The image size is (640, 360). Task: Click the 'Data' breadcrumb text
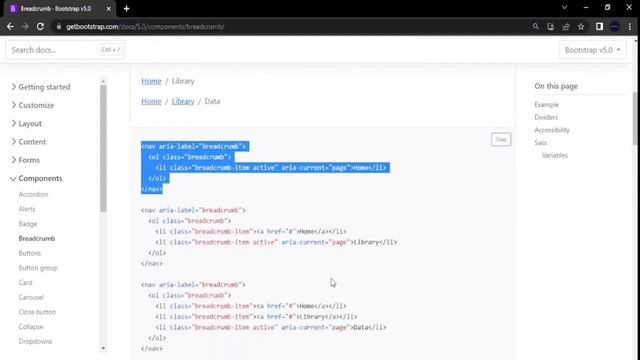tap(212, 101)
